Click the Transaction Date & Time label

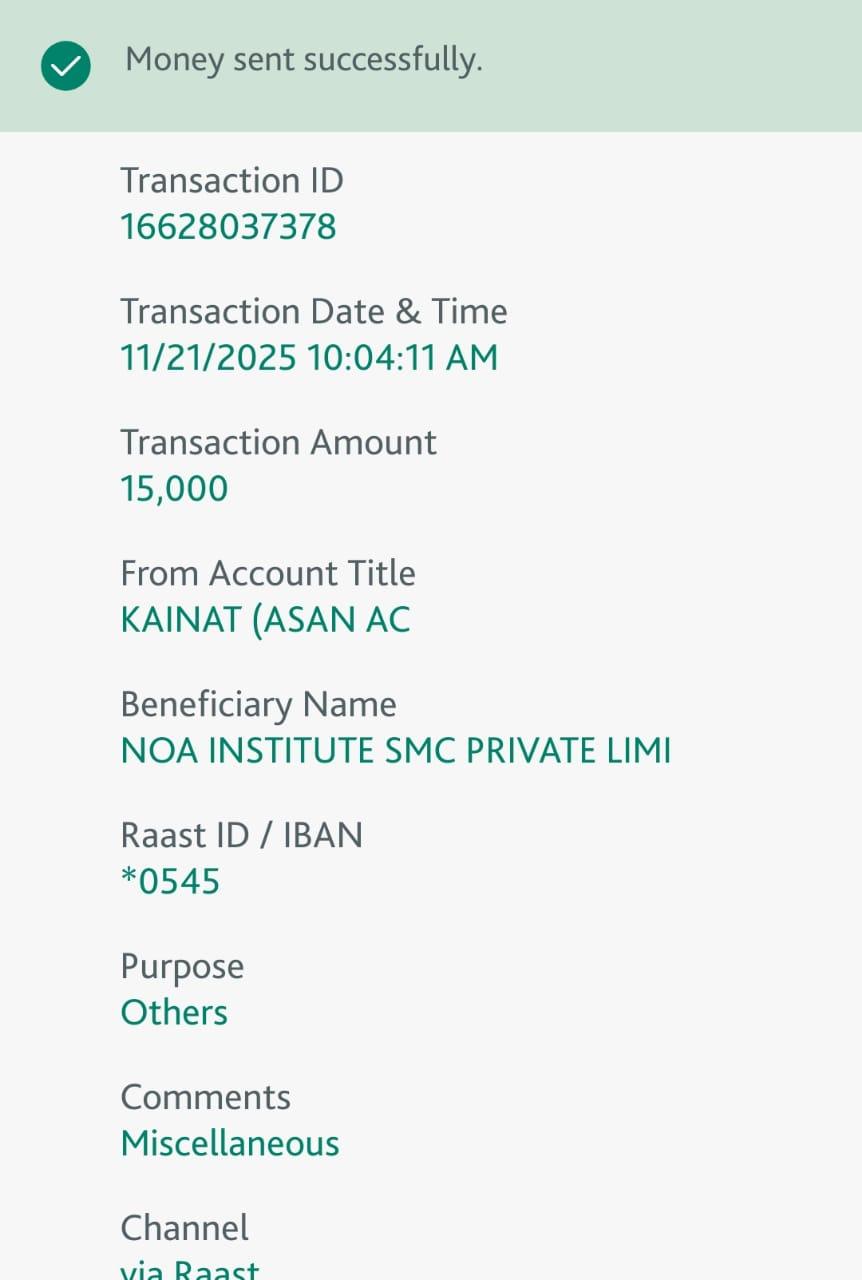pyautogui.click(x=313, y=312)
